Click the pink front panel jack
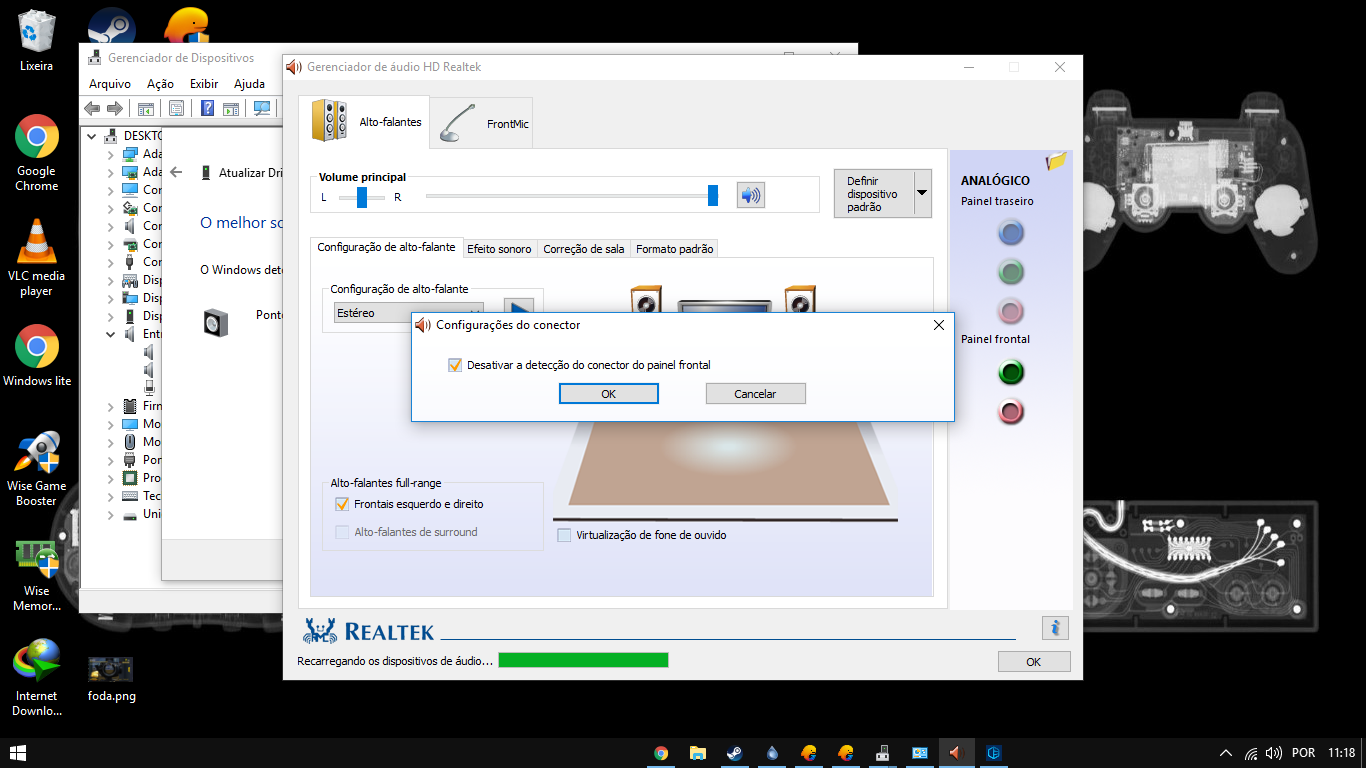 tap(1011, 411)
